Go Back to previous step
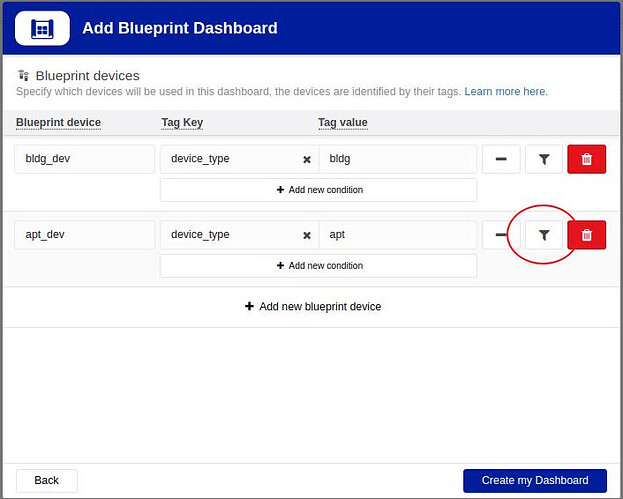623x499 pixels. (x=47, y=480)
